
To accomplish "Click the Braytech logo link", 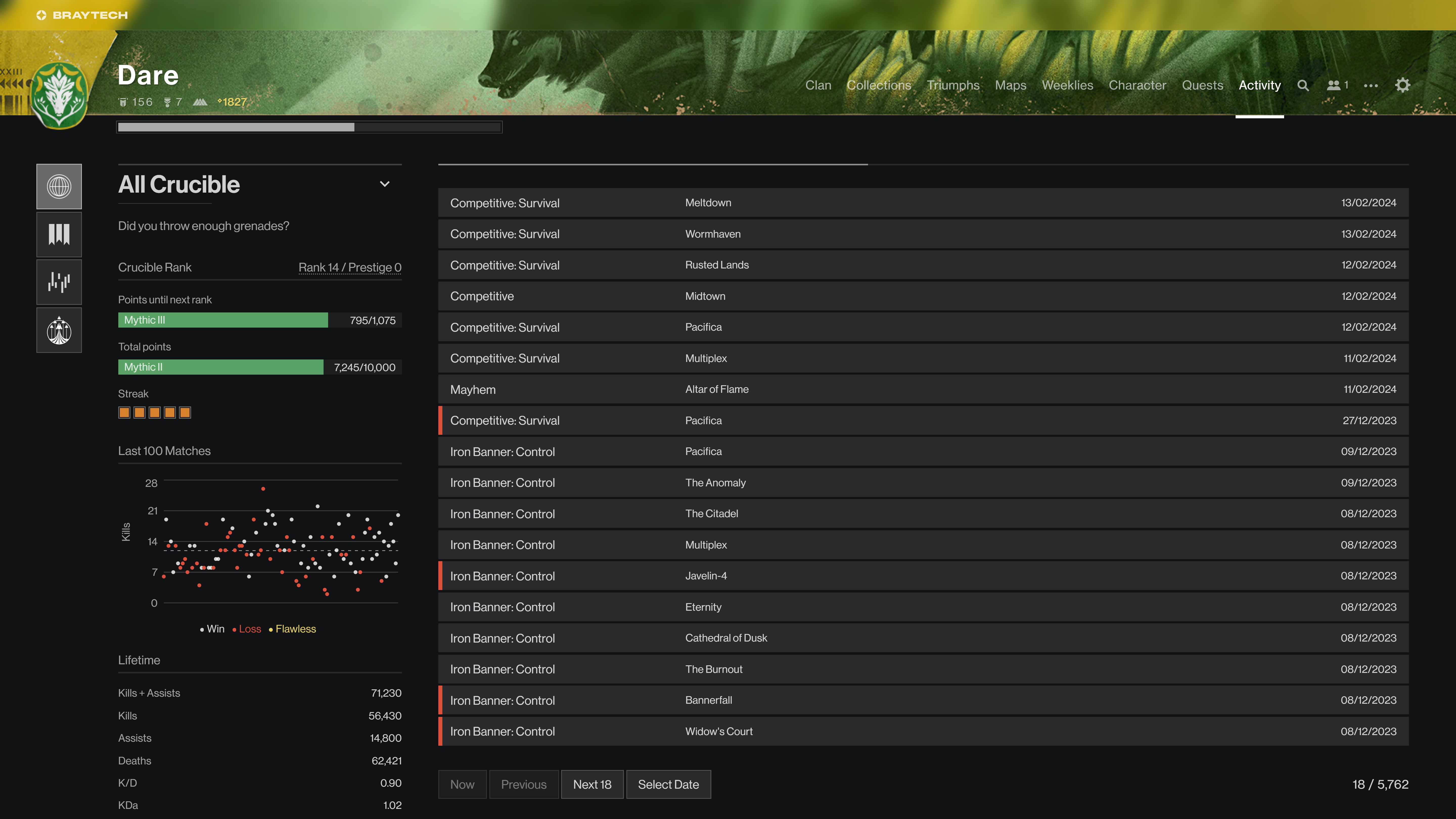I will click(x=82, y=15).
